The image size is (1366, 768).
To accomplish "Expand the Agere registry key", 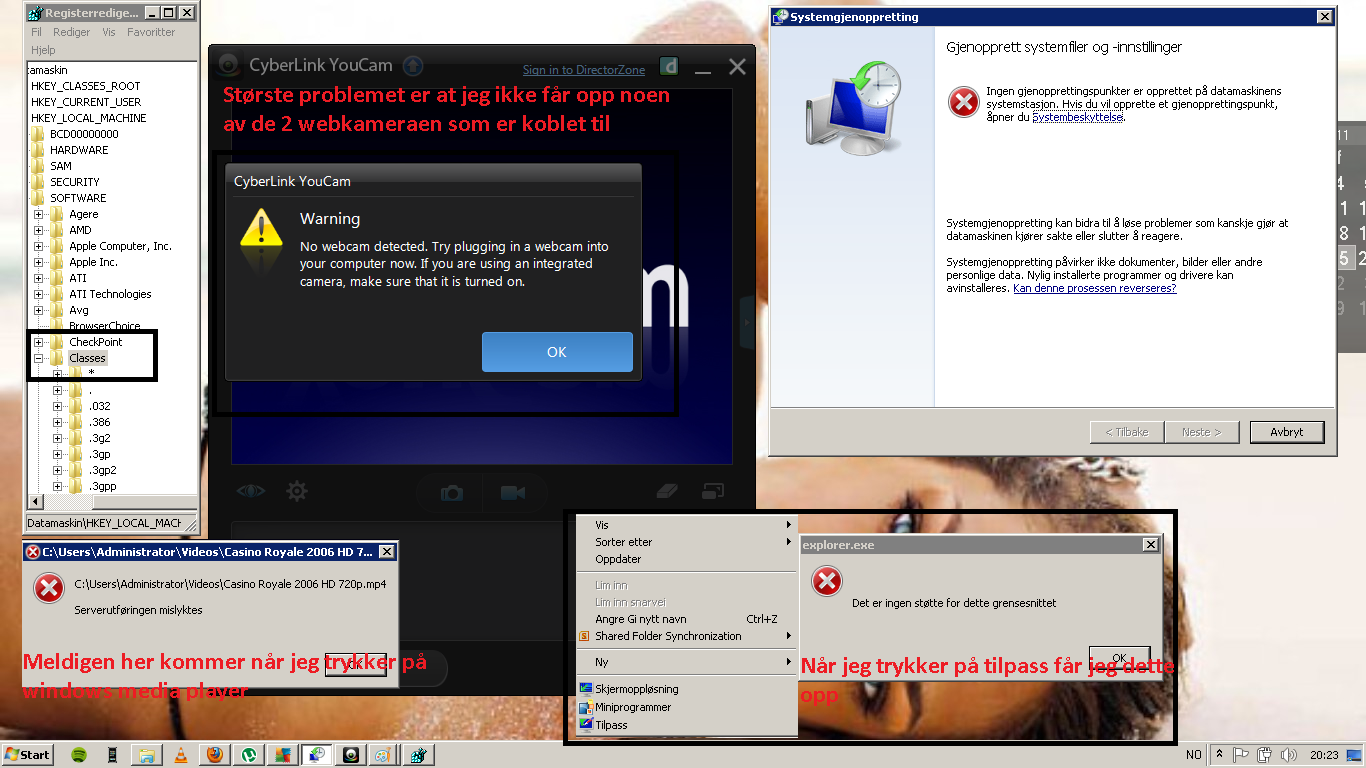I will click(x=39, y=214).
